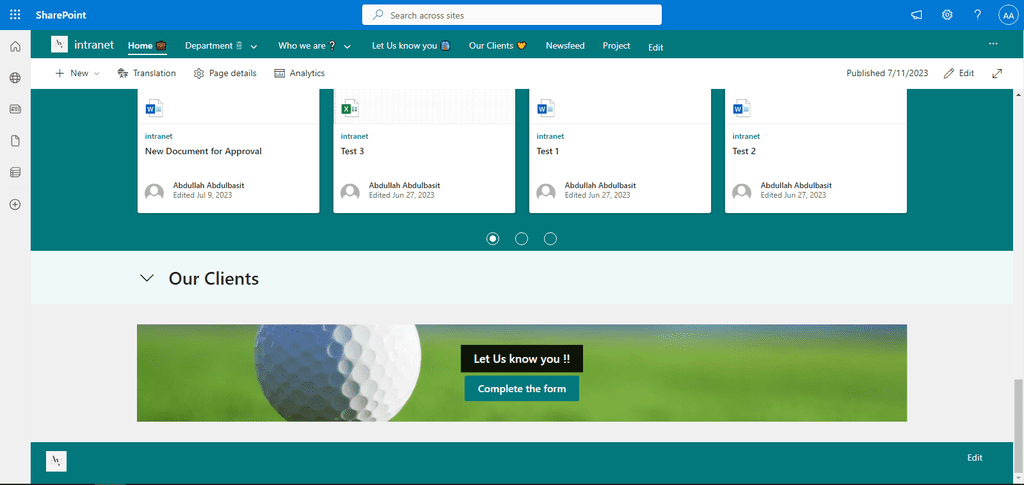Open the Excel icon on Test 3 card
The height and width of the screenshot is (485, 1024).
pyautogui.click(x=350, y=108)
